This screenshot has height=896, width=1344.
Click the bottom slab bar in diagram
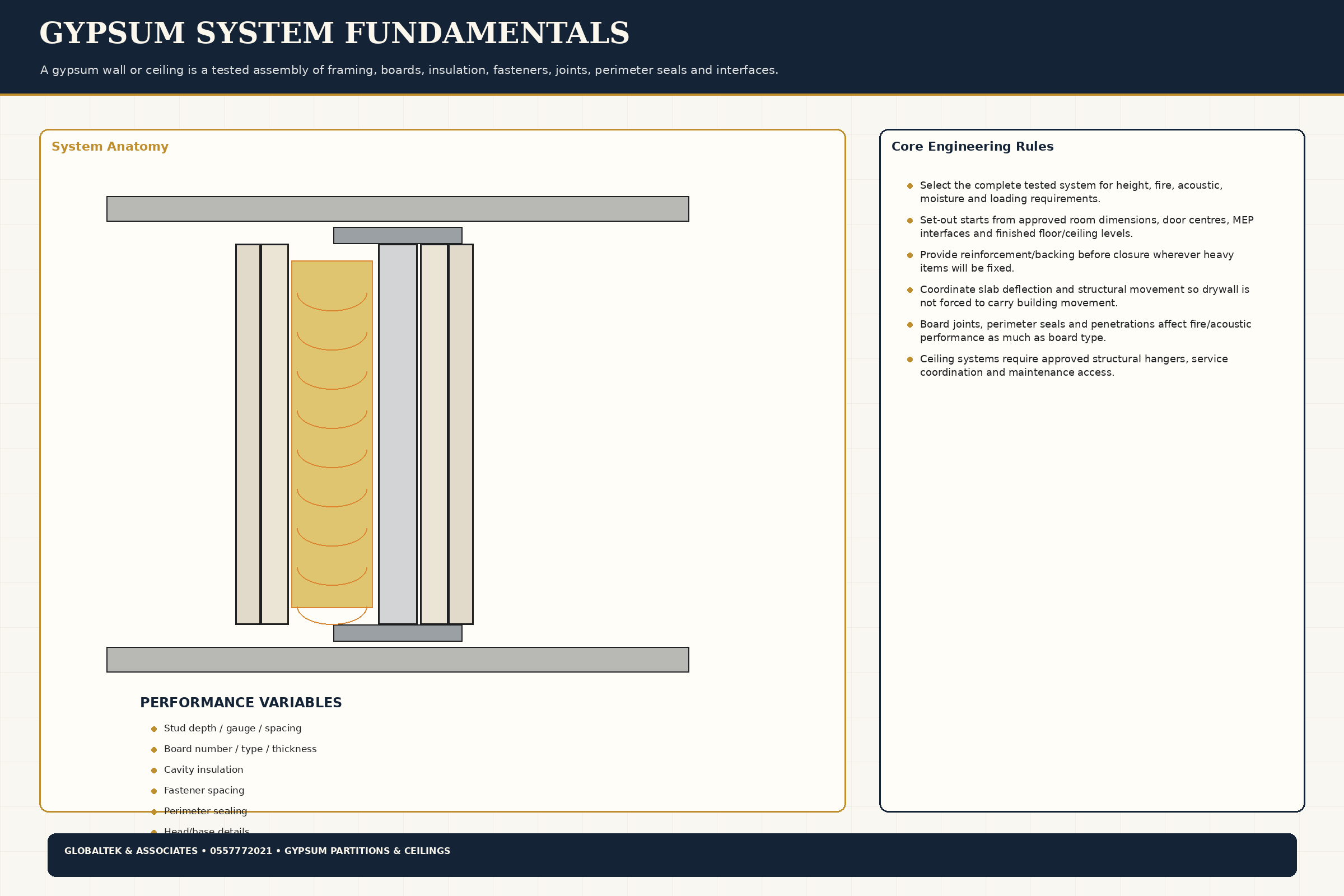click(x=398, y=660)
